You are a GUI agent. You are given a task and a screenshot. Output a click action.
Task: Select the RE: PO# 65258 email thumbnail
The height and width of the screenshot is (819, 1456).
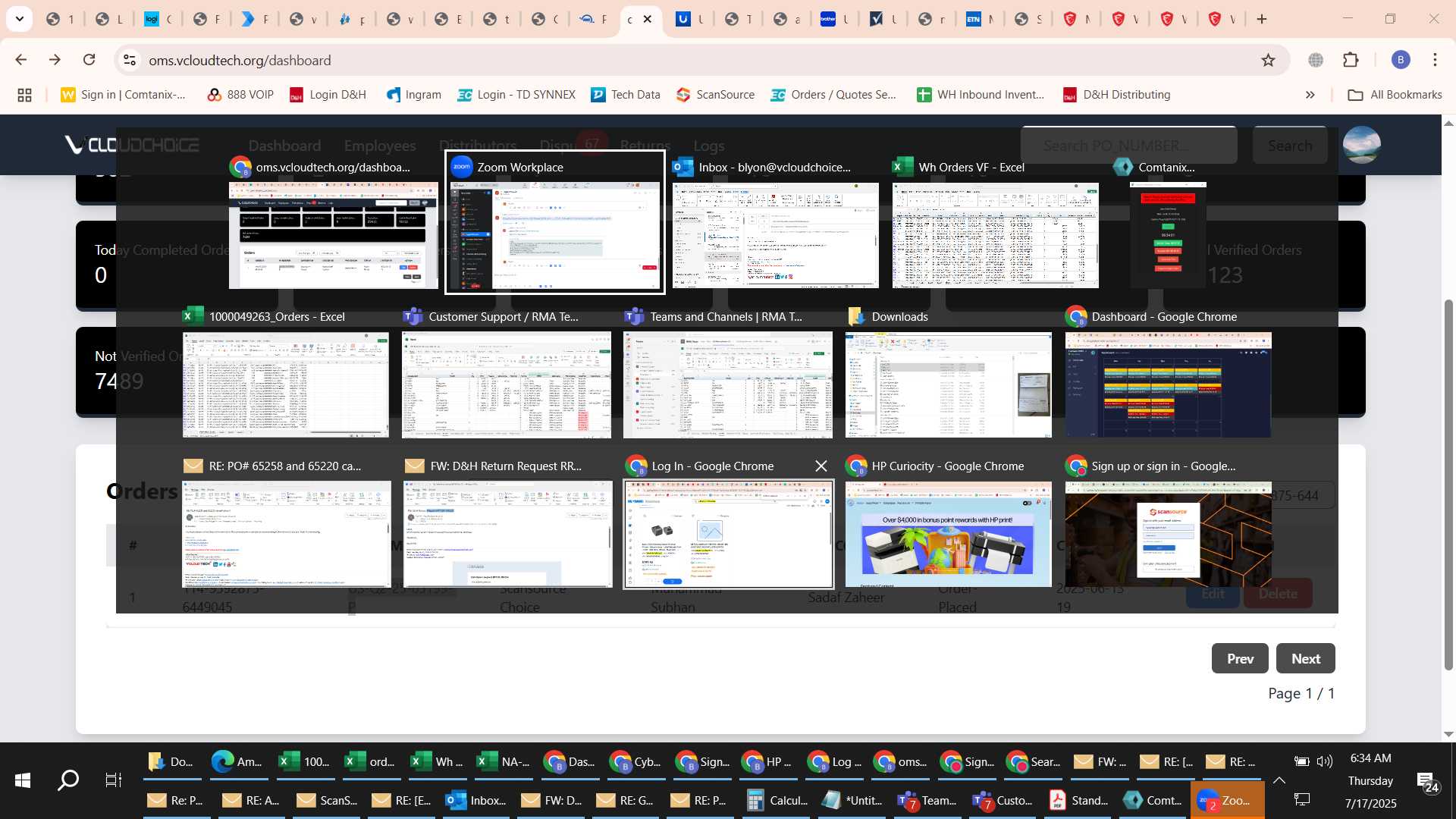(287, 534)
